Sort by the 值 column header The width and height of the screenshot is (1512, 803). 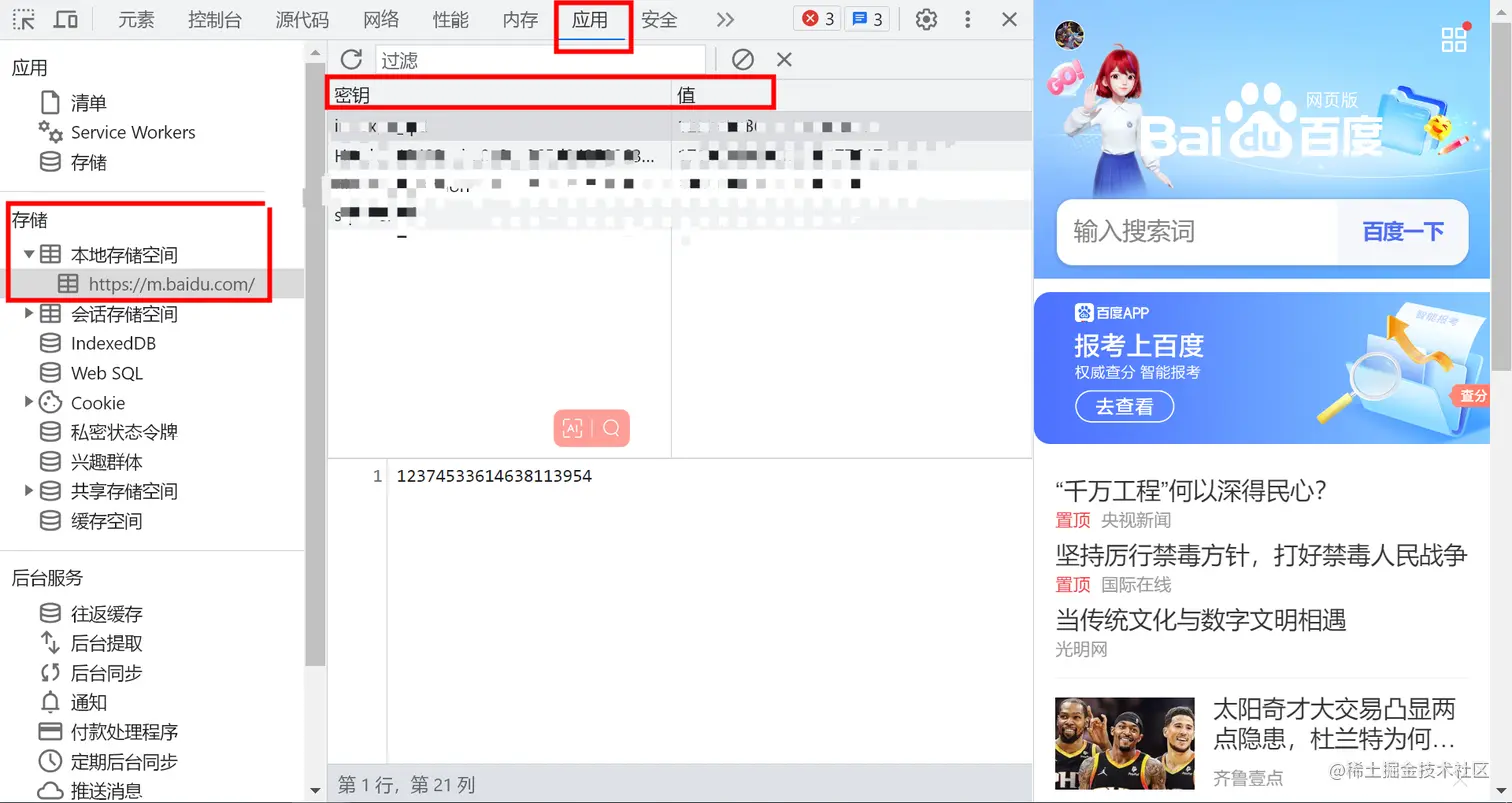(x=851, y=95)
